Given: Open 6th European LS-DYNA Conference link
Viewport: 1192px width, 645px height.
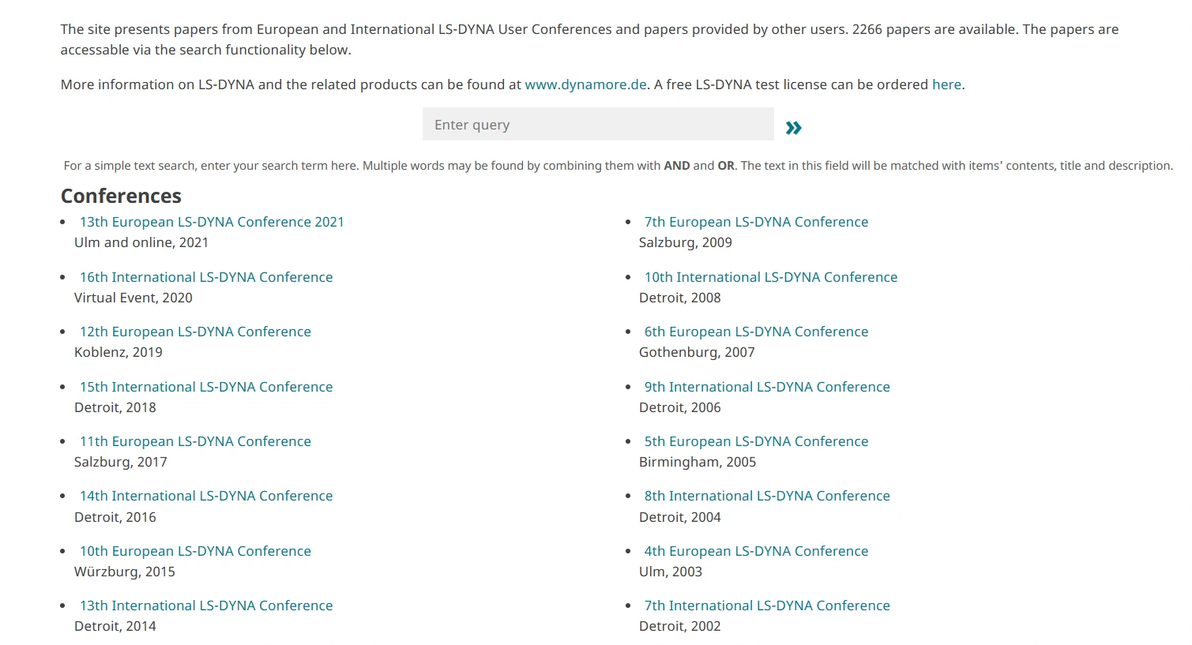Looking at the screenshot, I should tap(756, 332).
